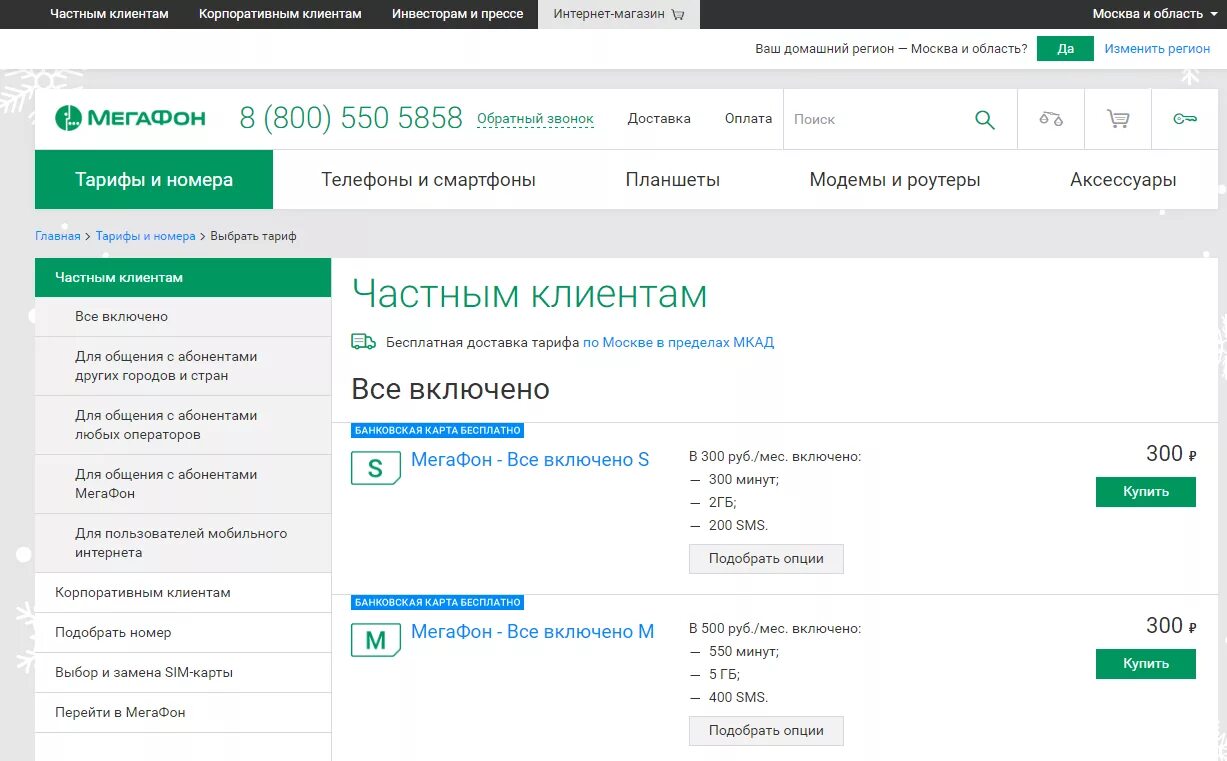
Task: Open the Частным клиентам top tab
Action: pos(109,14)
